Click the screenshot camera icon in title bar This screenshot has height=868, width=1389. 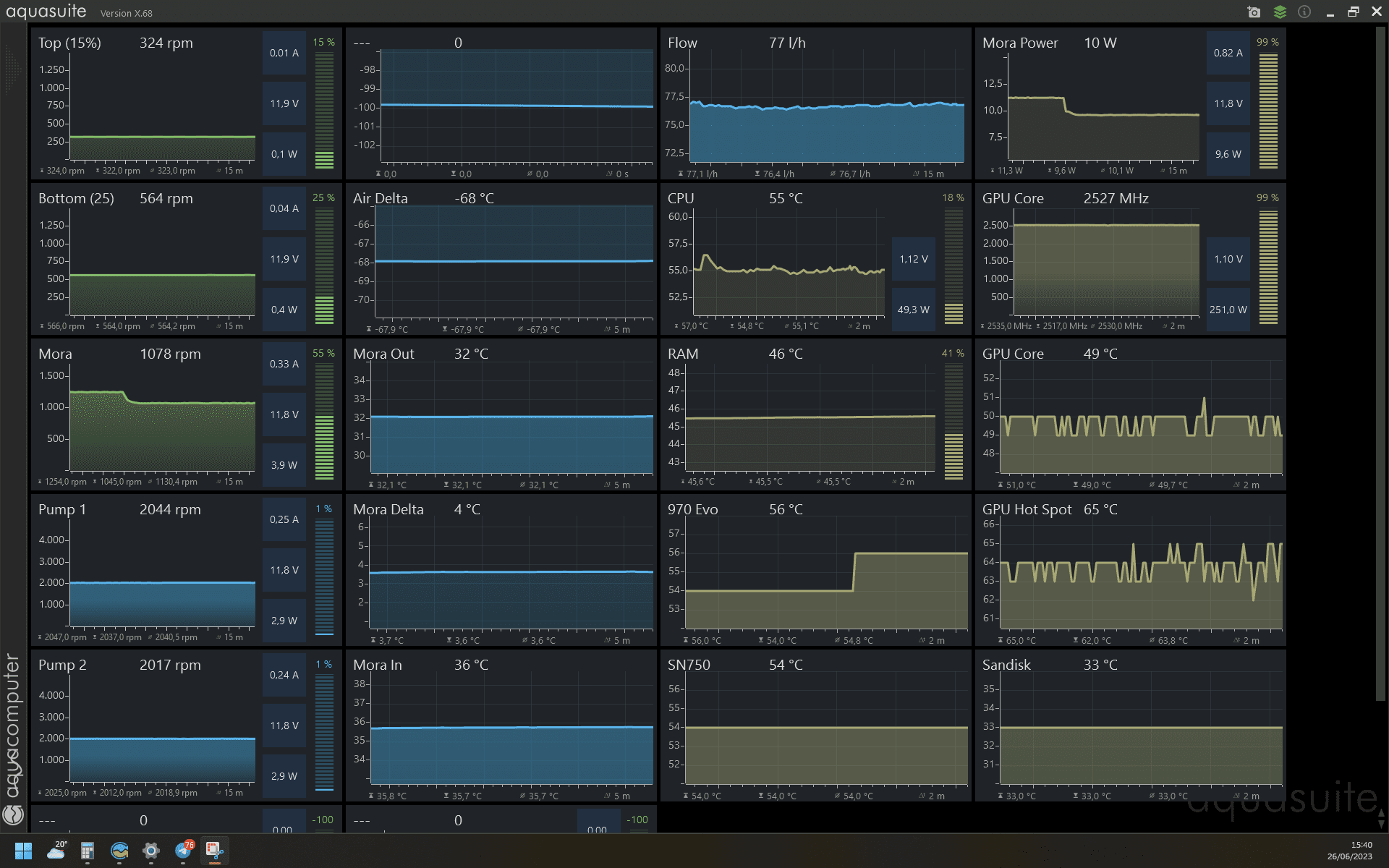(x=1254, y=12)
